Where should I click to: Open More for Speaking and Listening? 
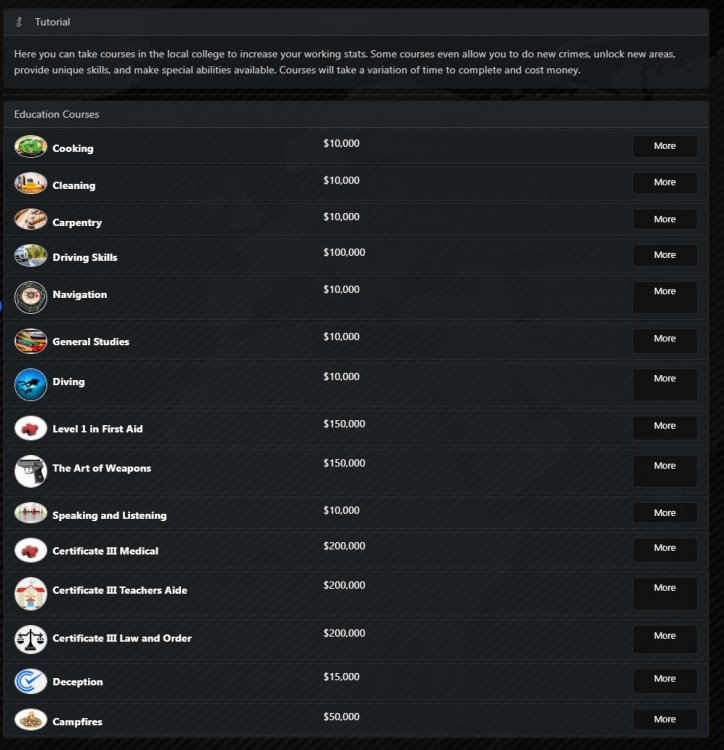pyautogui.click(x=664, y=513)
